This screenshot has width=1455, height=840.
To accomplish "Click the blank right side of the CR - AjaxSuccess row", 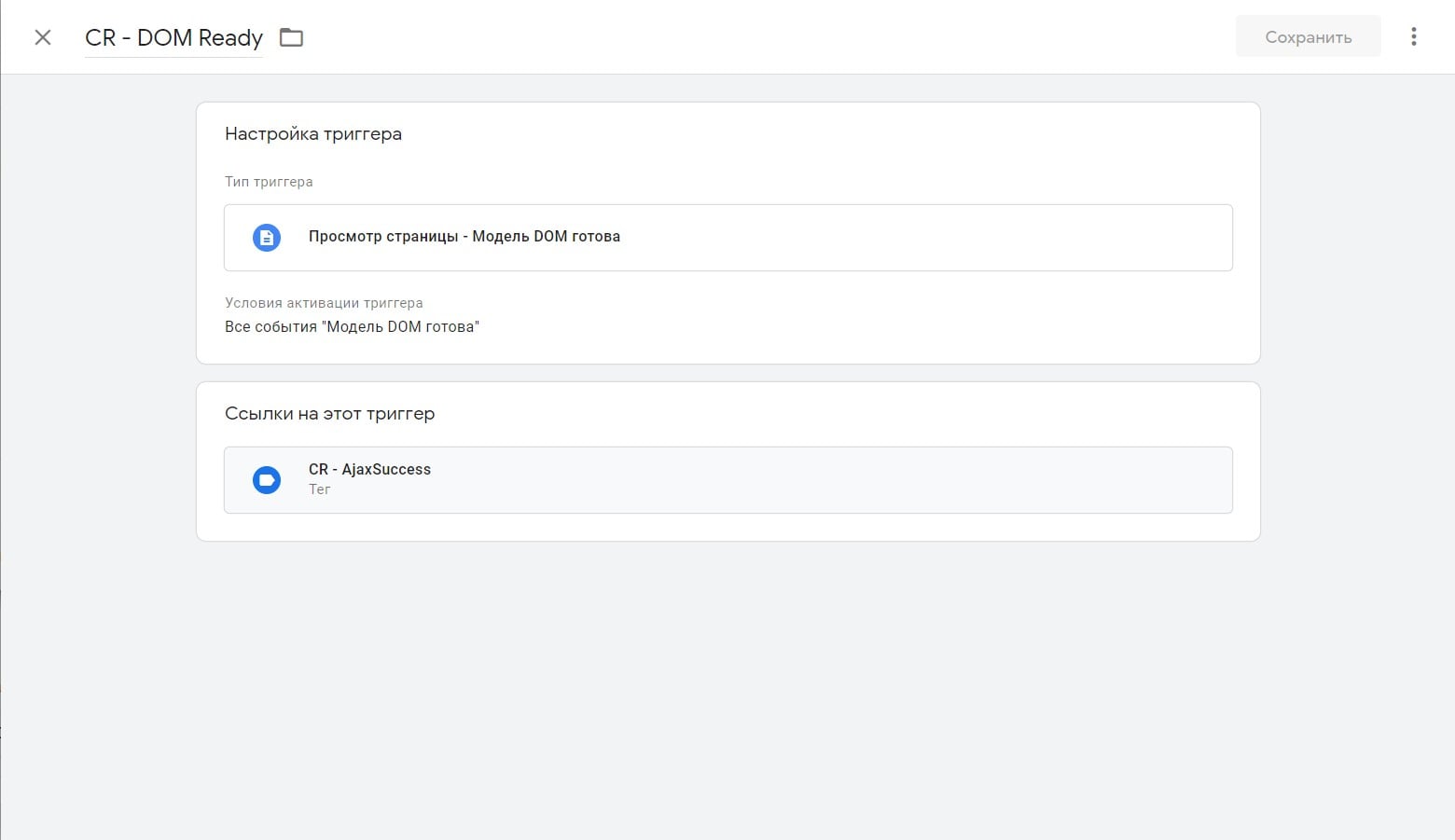I will 1026,480.
